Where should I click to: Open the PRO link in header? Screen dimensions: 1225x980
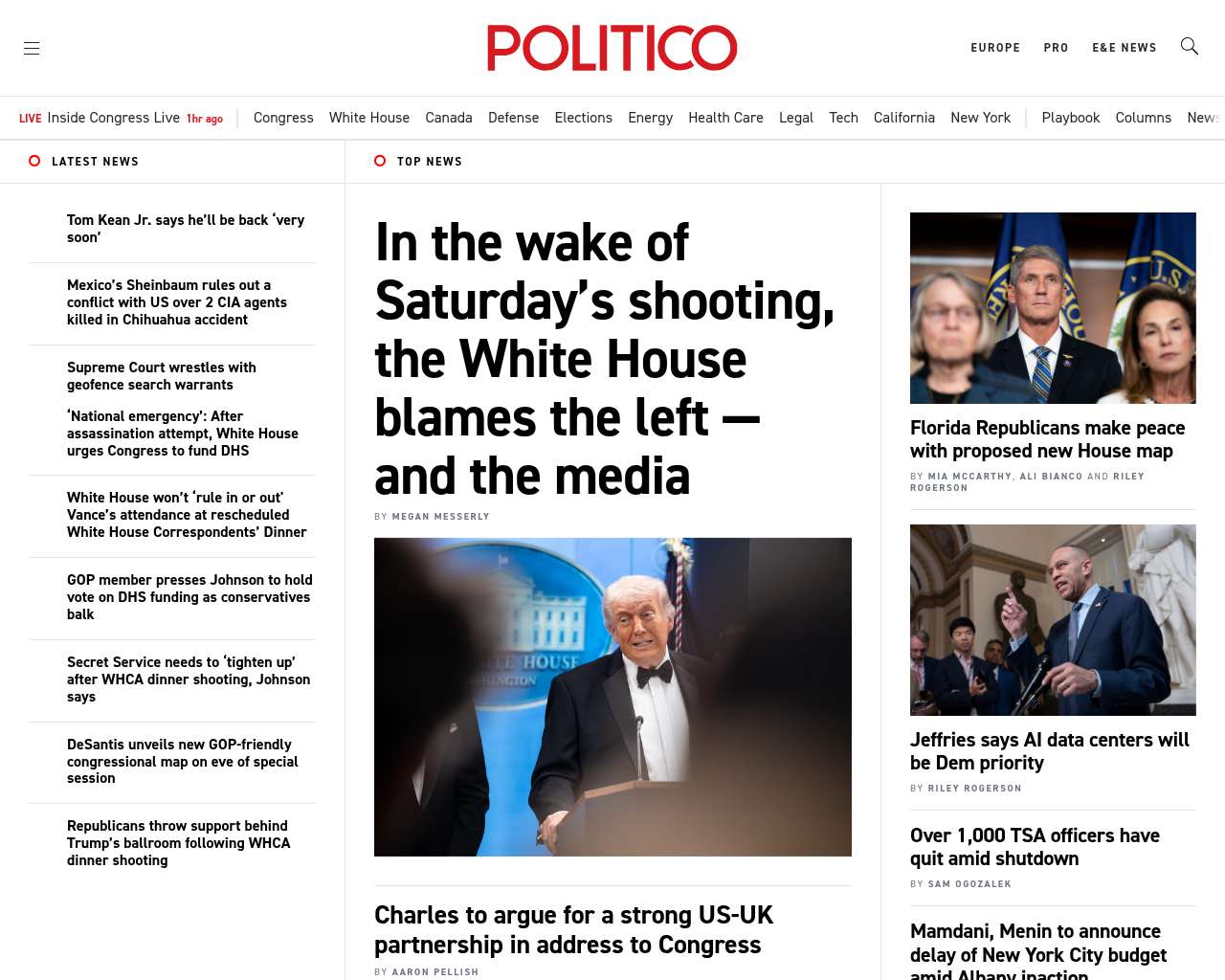click(1056, 48)
